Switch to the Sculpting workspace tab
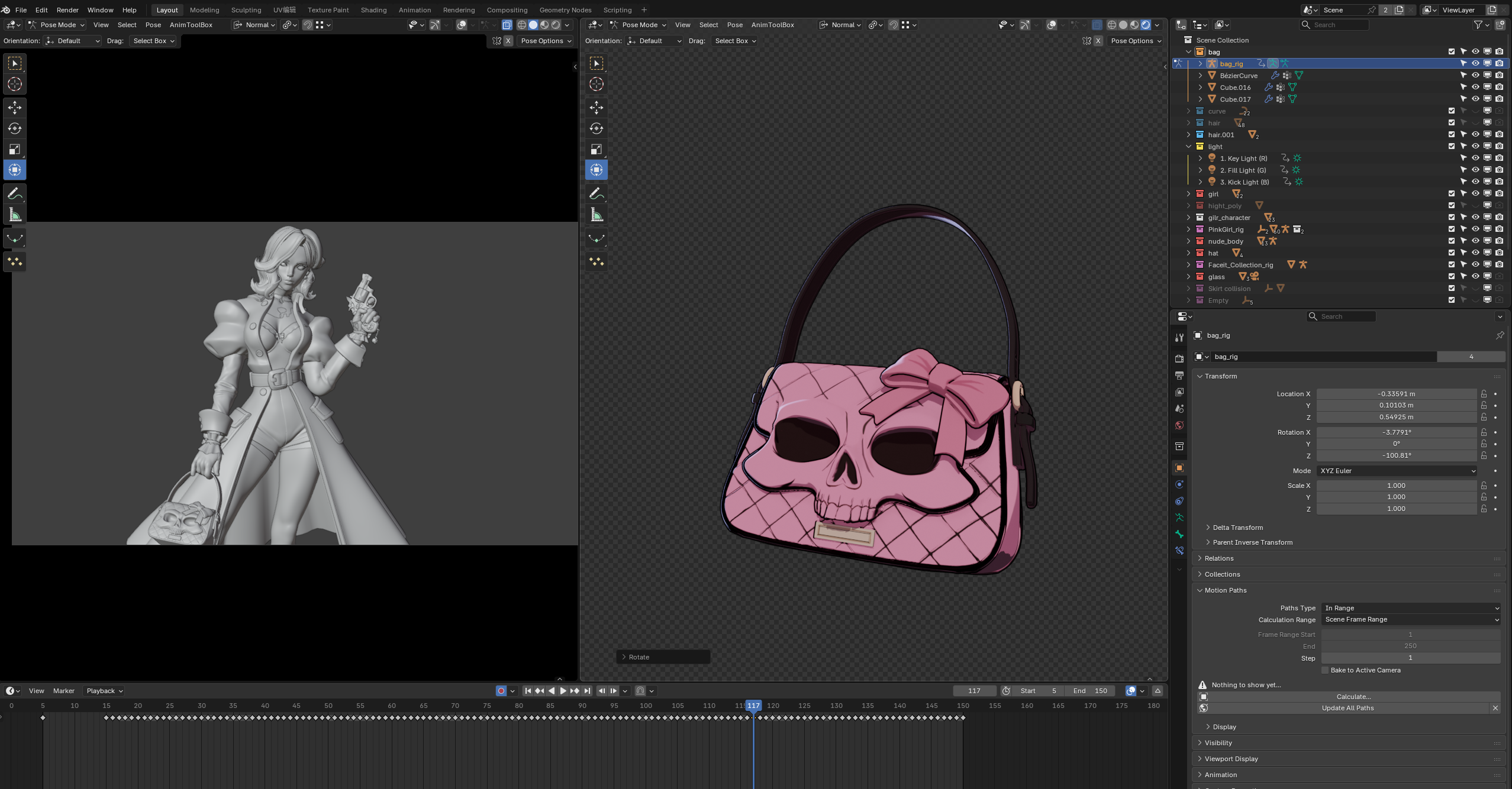The height and width of the screenshot is (789, 1512). 246,10
